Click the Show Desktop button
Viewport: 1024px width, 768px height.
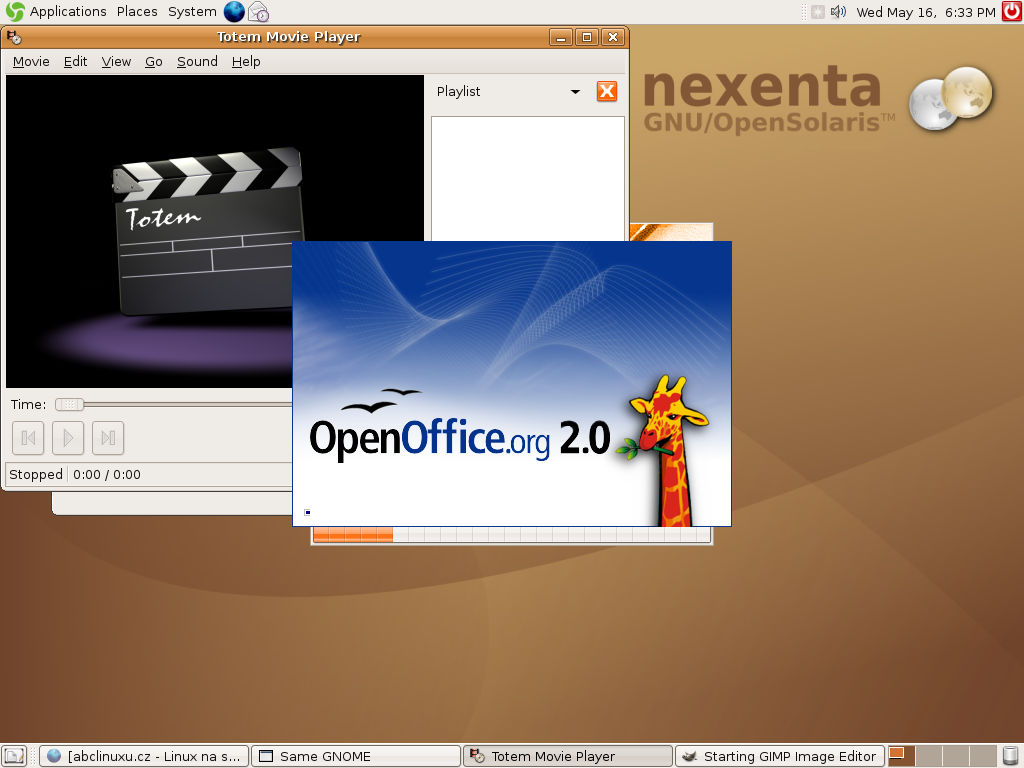pos(14,756)
